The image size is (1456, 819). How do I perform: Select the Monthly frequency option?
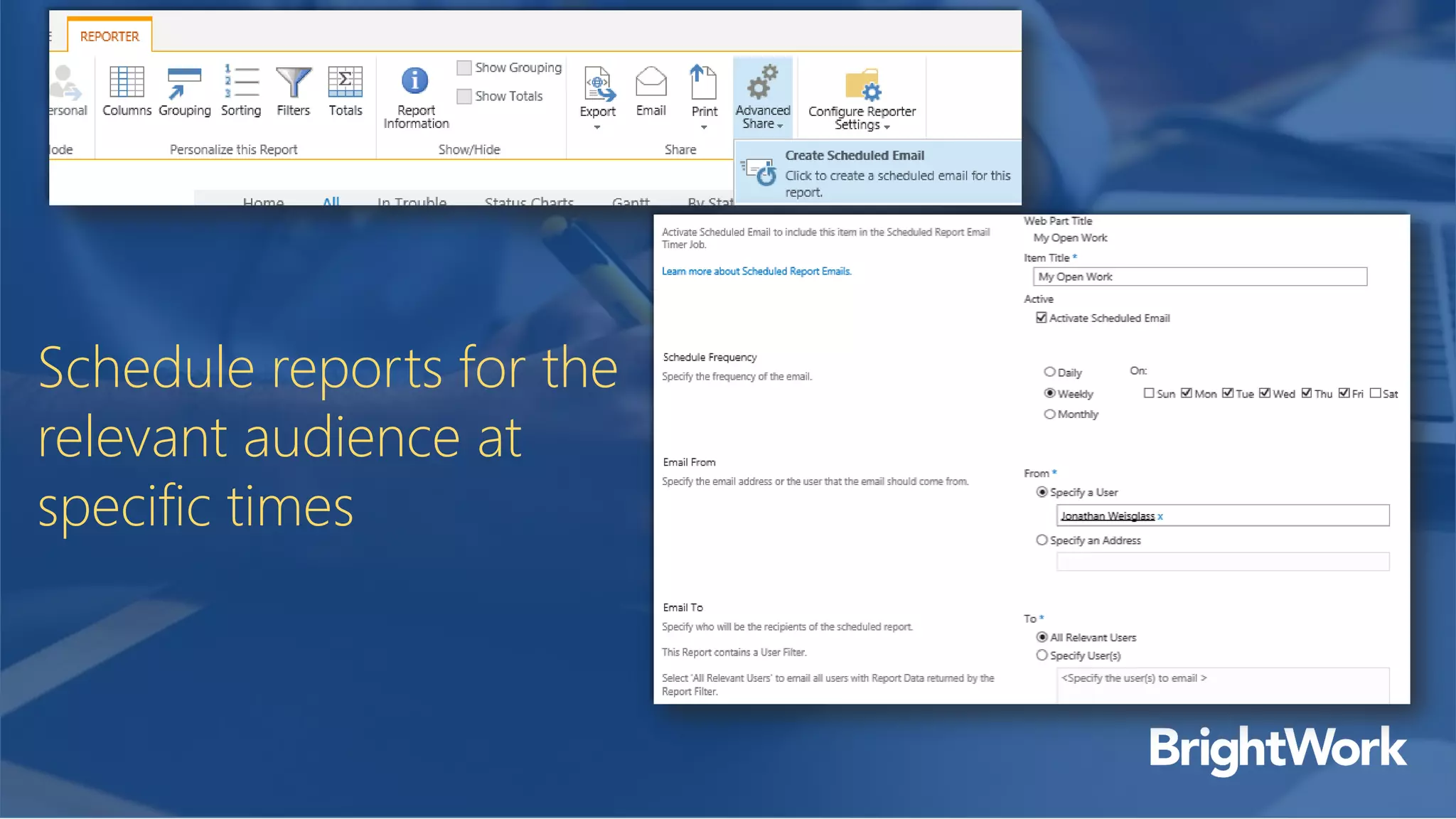[1049, 414]
